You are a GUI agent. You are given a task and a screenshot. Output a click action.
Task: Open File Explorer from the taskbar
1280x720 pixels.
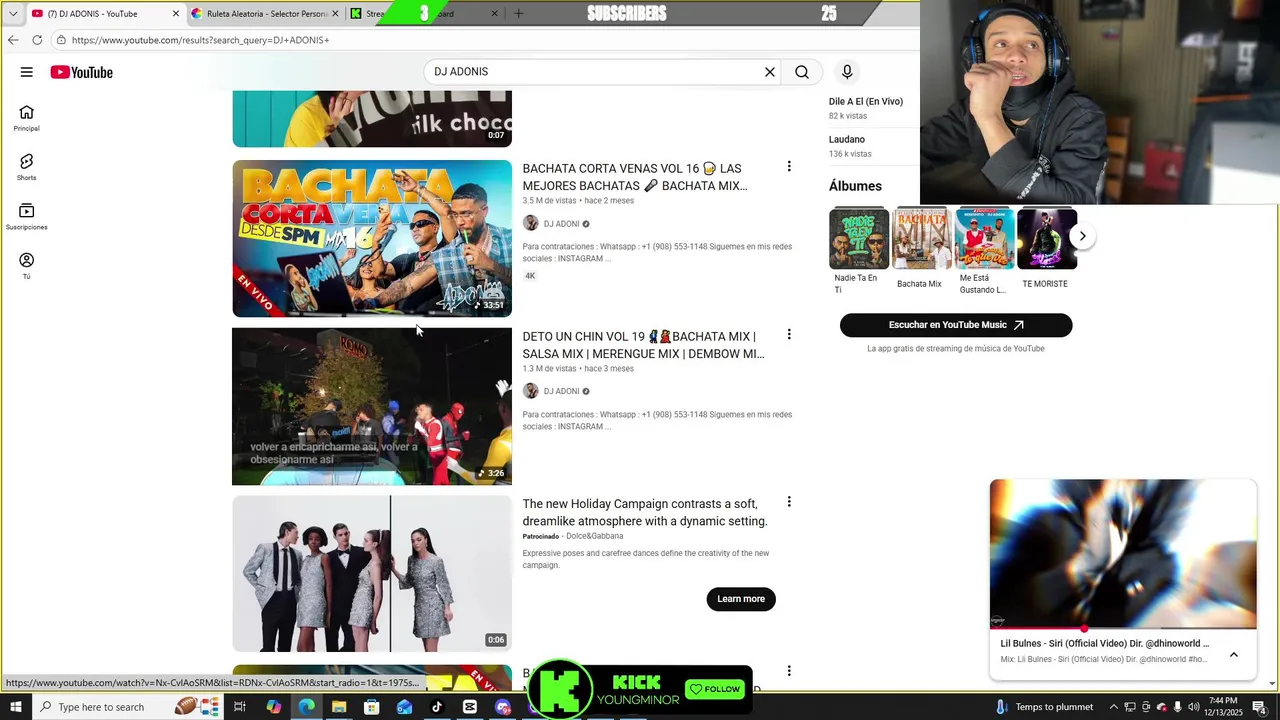[x=339, y=707]
